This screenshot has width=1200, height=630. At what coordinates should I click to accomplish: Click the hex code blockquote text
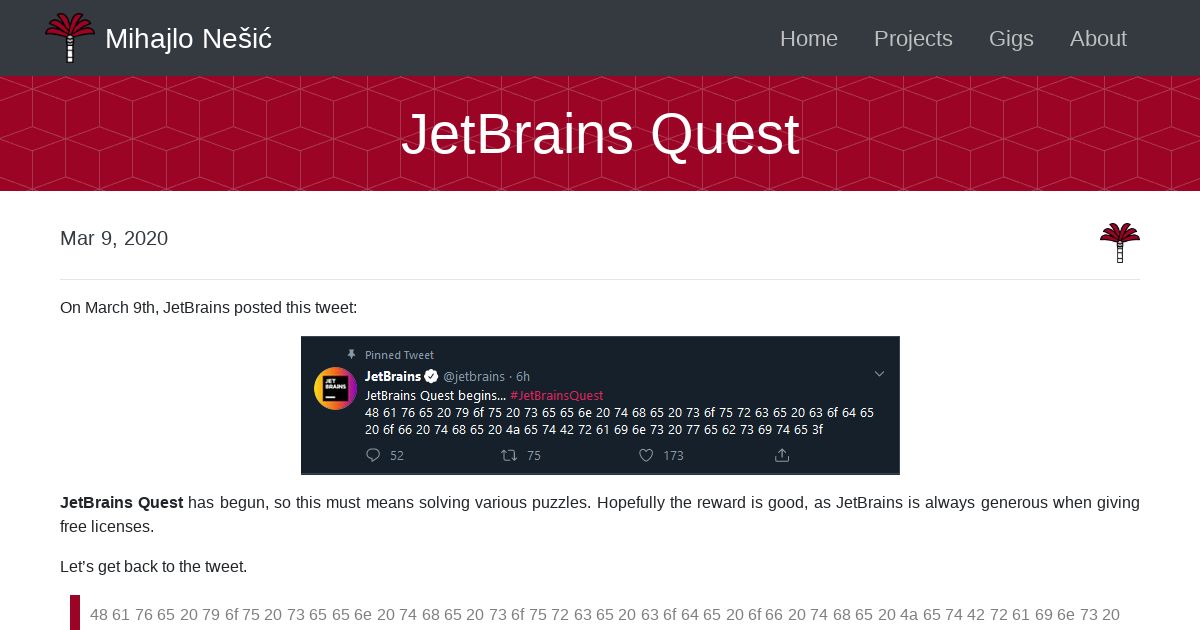click(605, 614)
